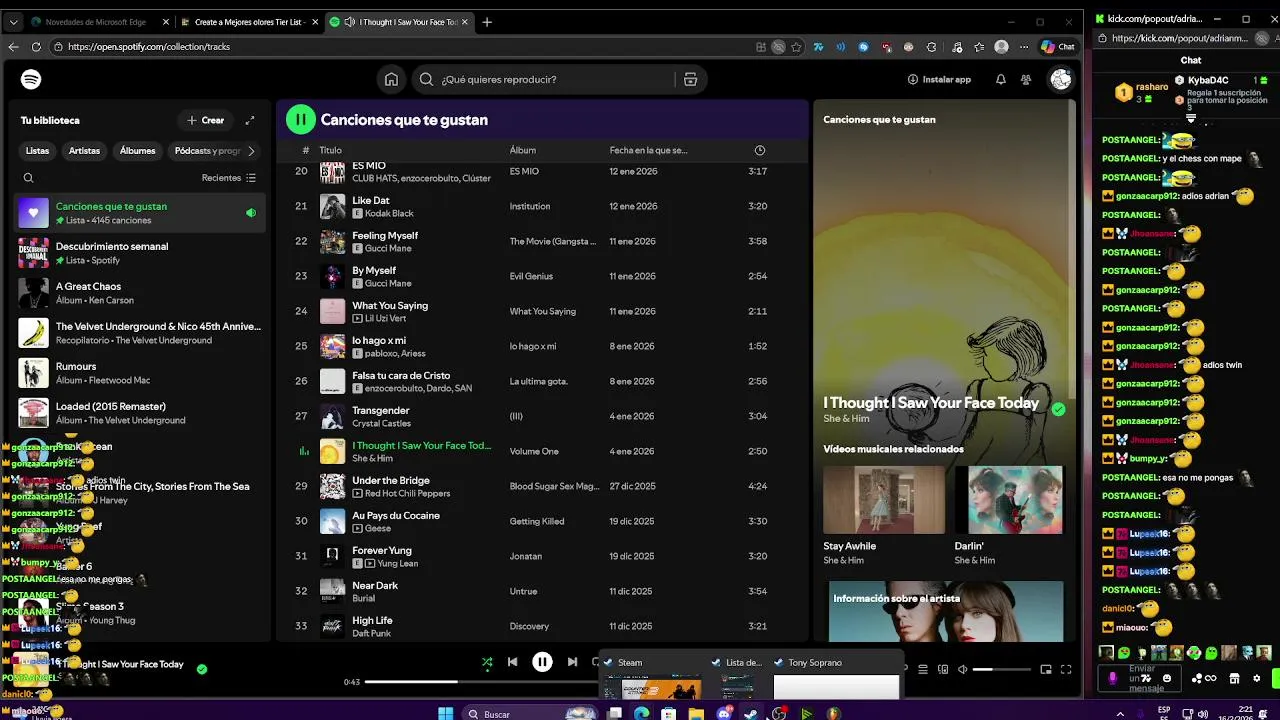
Task: Sort by duration clock column header
Action: [x=760, y=150]
